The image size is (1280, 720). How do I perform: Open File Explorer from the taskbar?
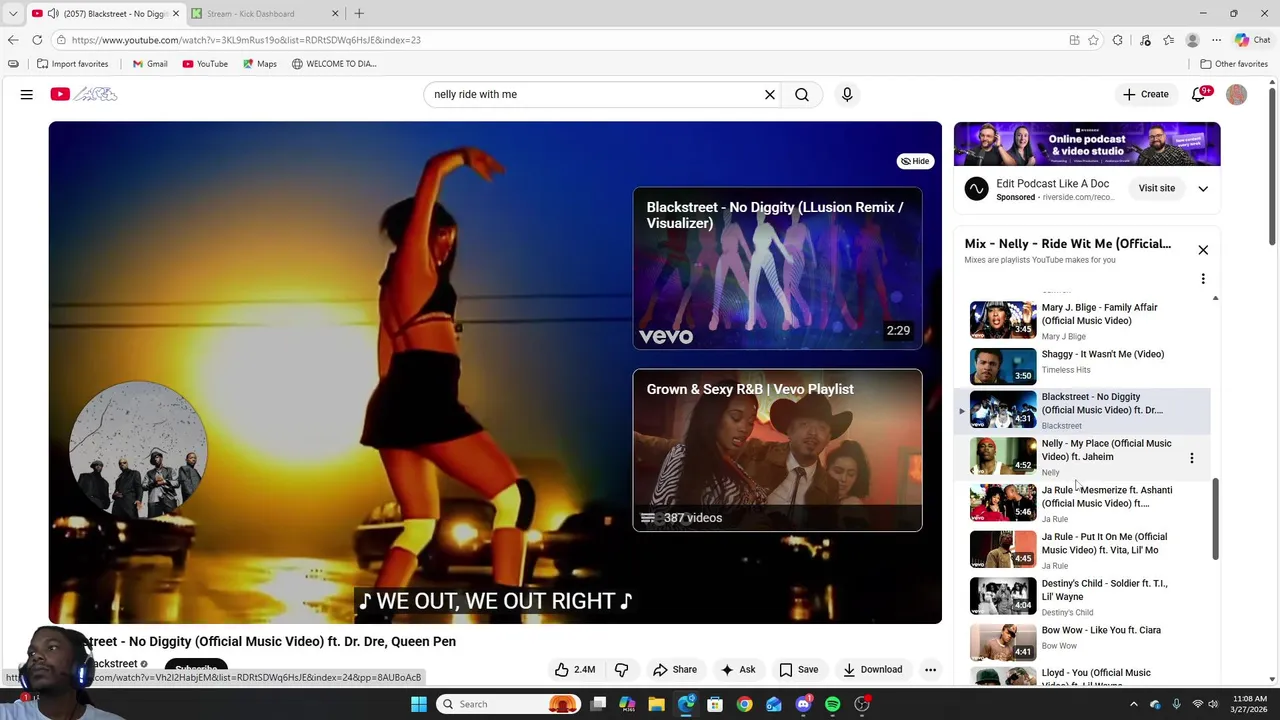tap(656, 704)
